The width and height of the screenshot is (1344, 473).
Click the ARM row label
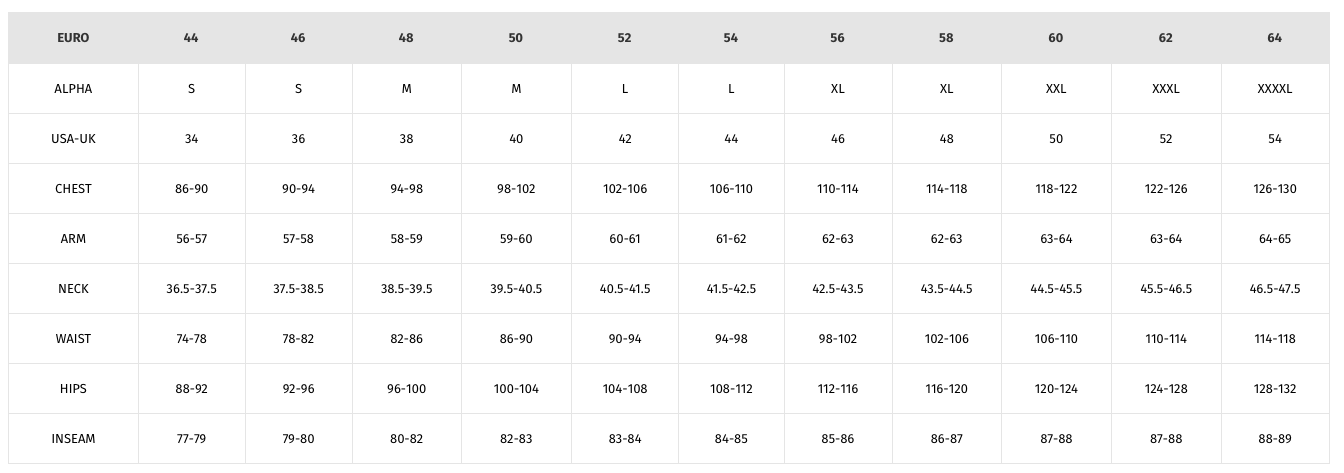pos(73,239)
